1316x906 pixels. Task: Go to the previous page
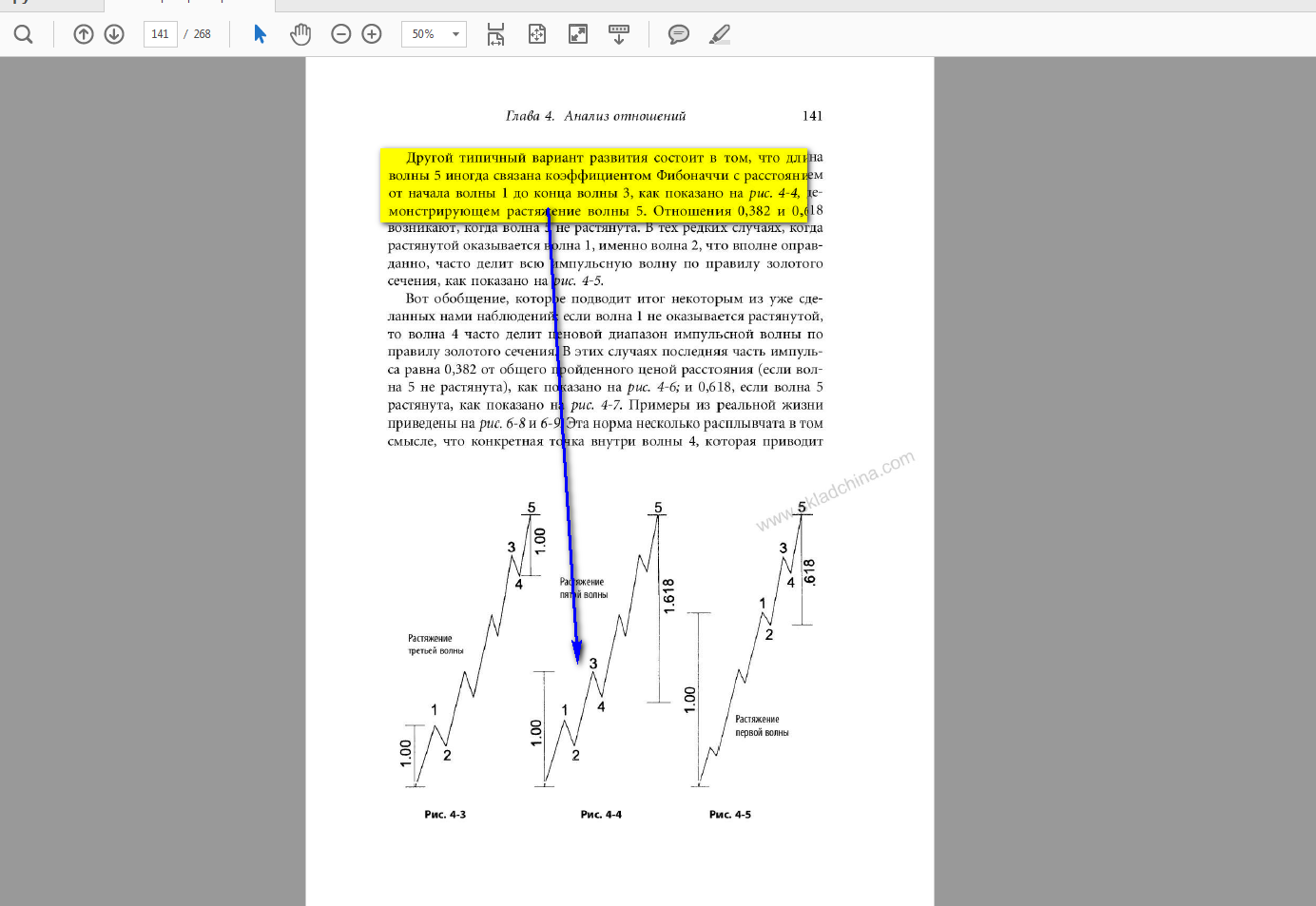[84, 34]
